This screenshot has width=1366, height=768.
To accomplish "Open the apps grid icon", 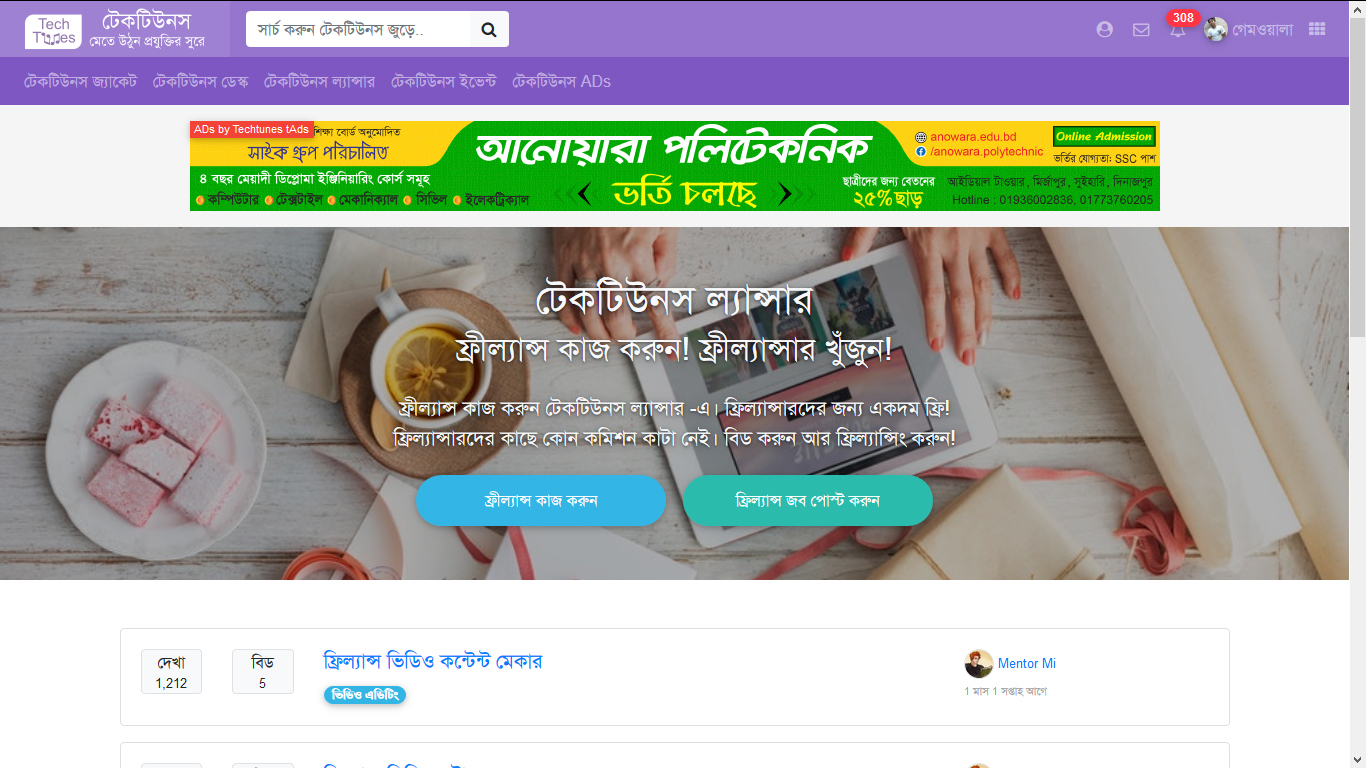I will [1317, 30].
